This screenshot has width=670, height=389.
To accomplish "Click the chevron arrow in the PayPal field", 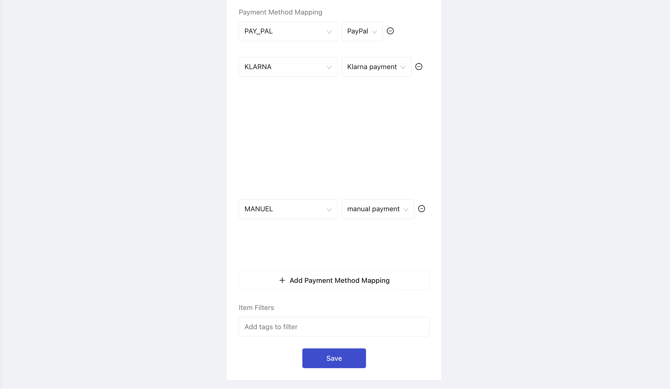I will click(x=374, y=32).
